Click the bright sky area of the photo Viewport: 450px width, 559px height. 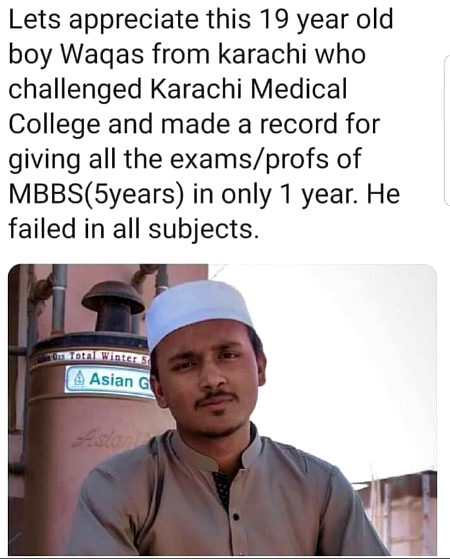(x=342, y=357)
